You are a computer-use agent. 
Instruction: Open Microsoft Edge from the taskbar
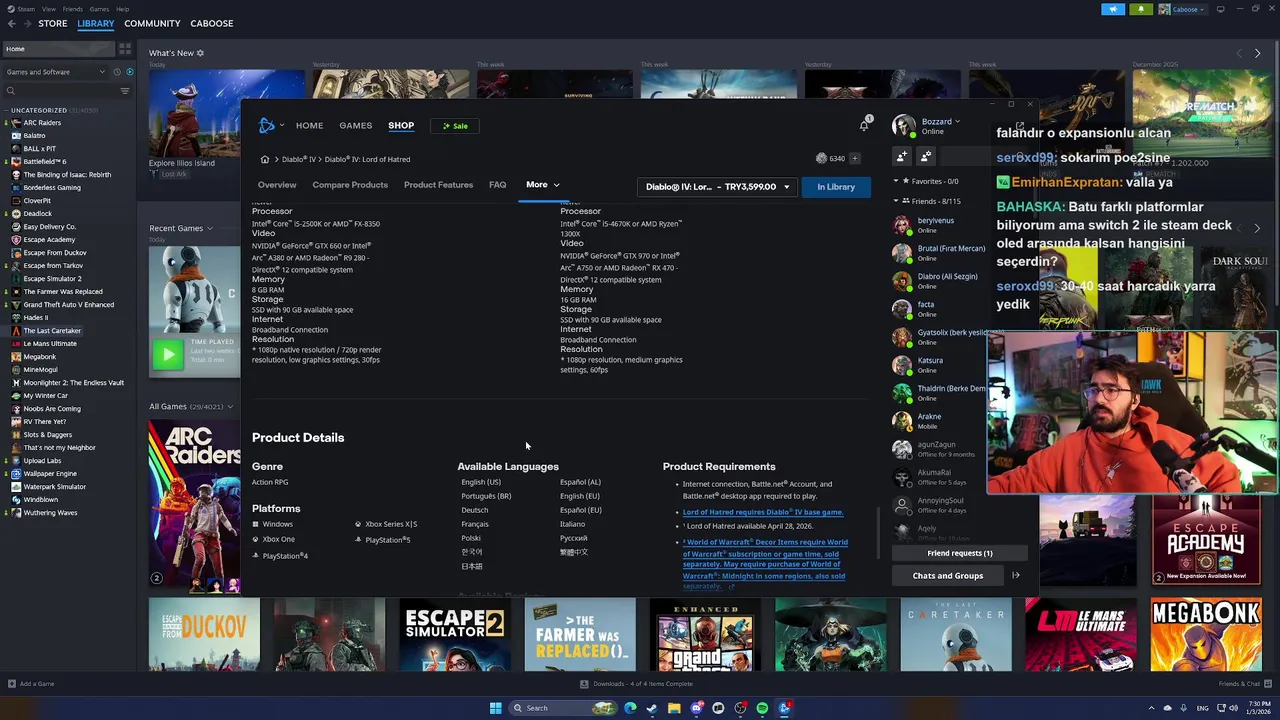pos(630,708)
